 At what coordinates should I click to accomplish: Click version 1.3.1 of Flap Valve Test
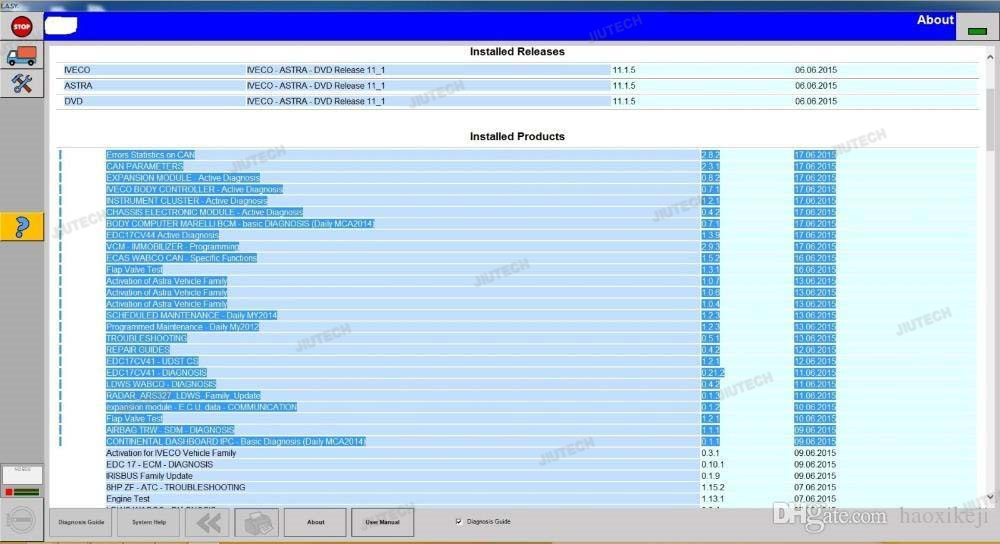pos(710,270)
